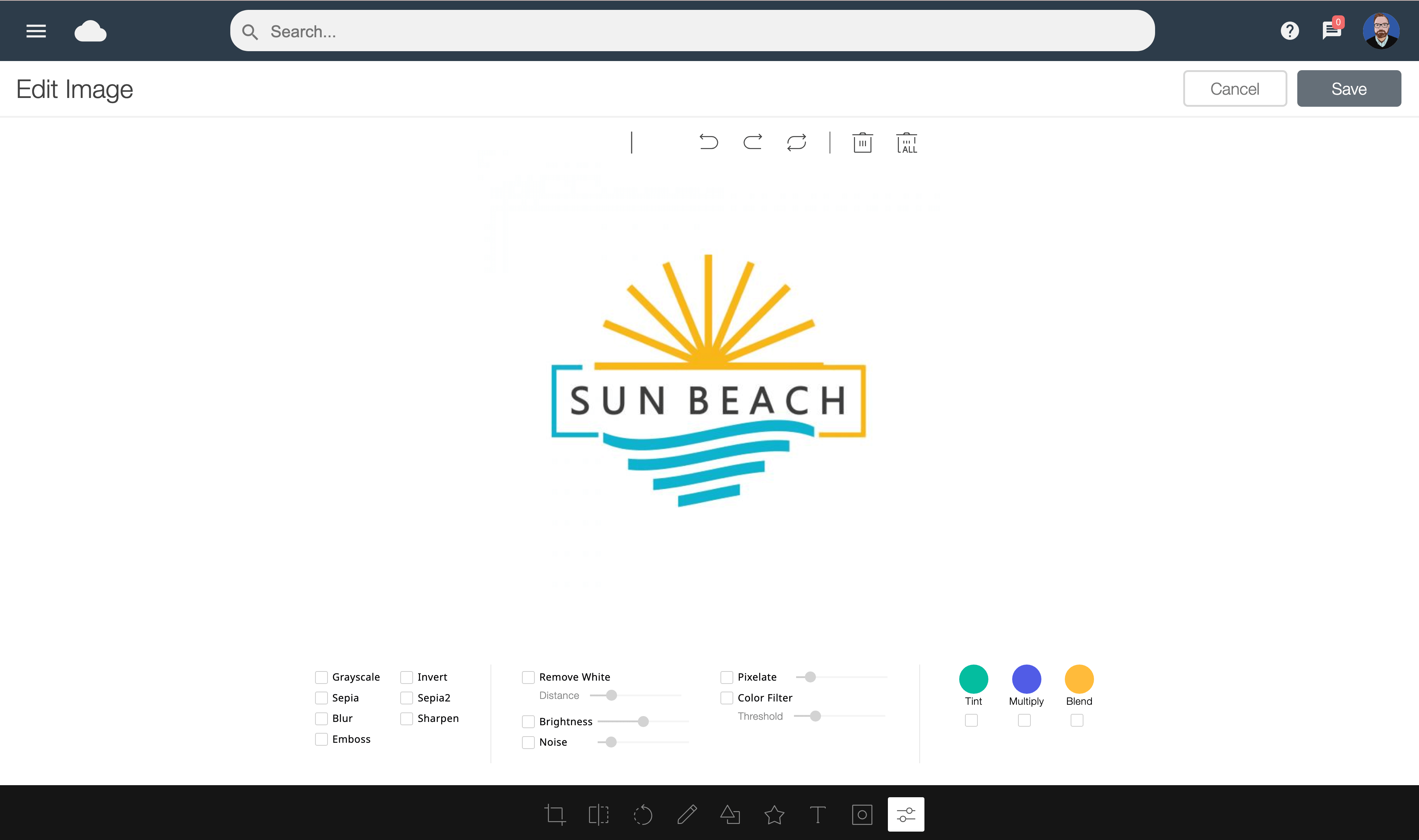The image size is (1419, 840).
Task: Enable the Blur filter
Action: (322, 718)
